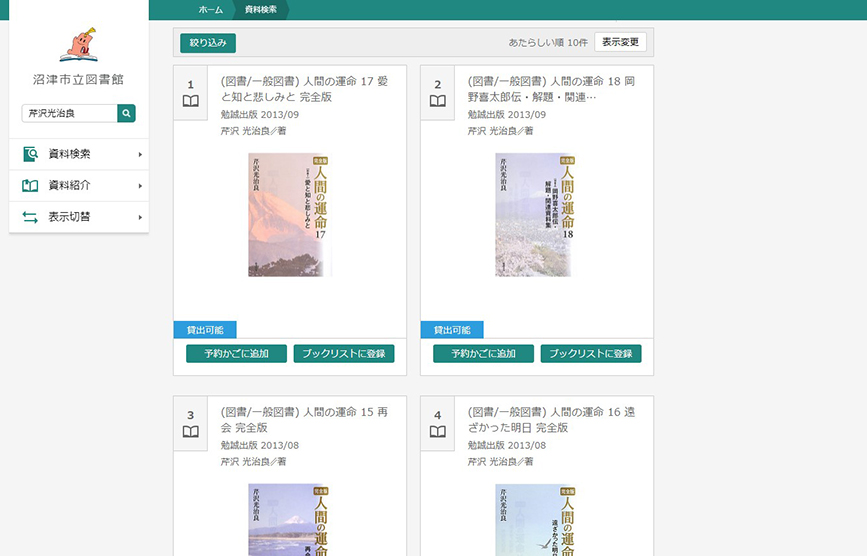Expand the 資料検索 menu arrow
Image resolution: width=867 pixels, height=556 pixels.
pos(140,155)
